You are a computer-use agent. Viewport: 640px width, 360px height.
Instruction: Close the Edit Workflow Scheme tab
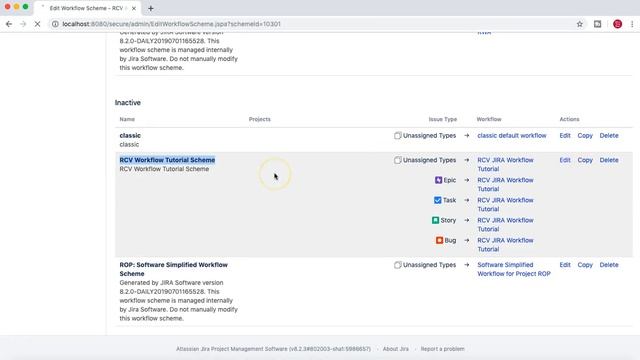coord(134,8)
